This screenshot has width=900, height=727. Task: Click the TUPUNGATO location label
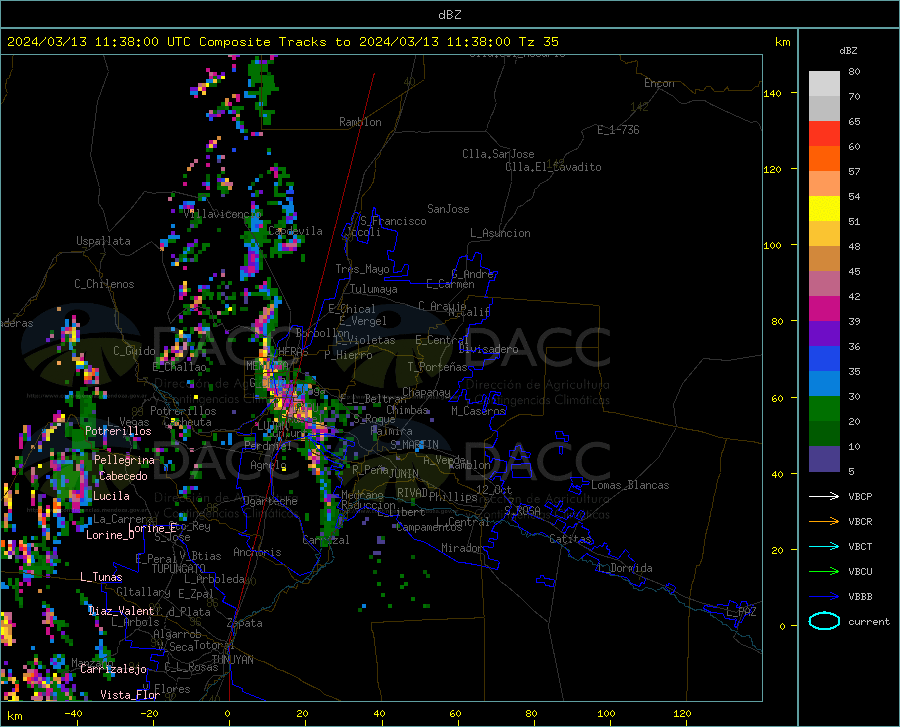click(x=179, y=569)
